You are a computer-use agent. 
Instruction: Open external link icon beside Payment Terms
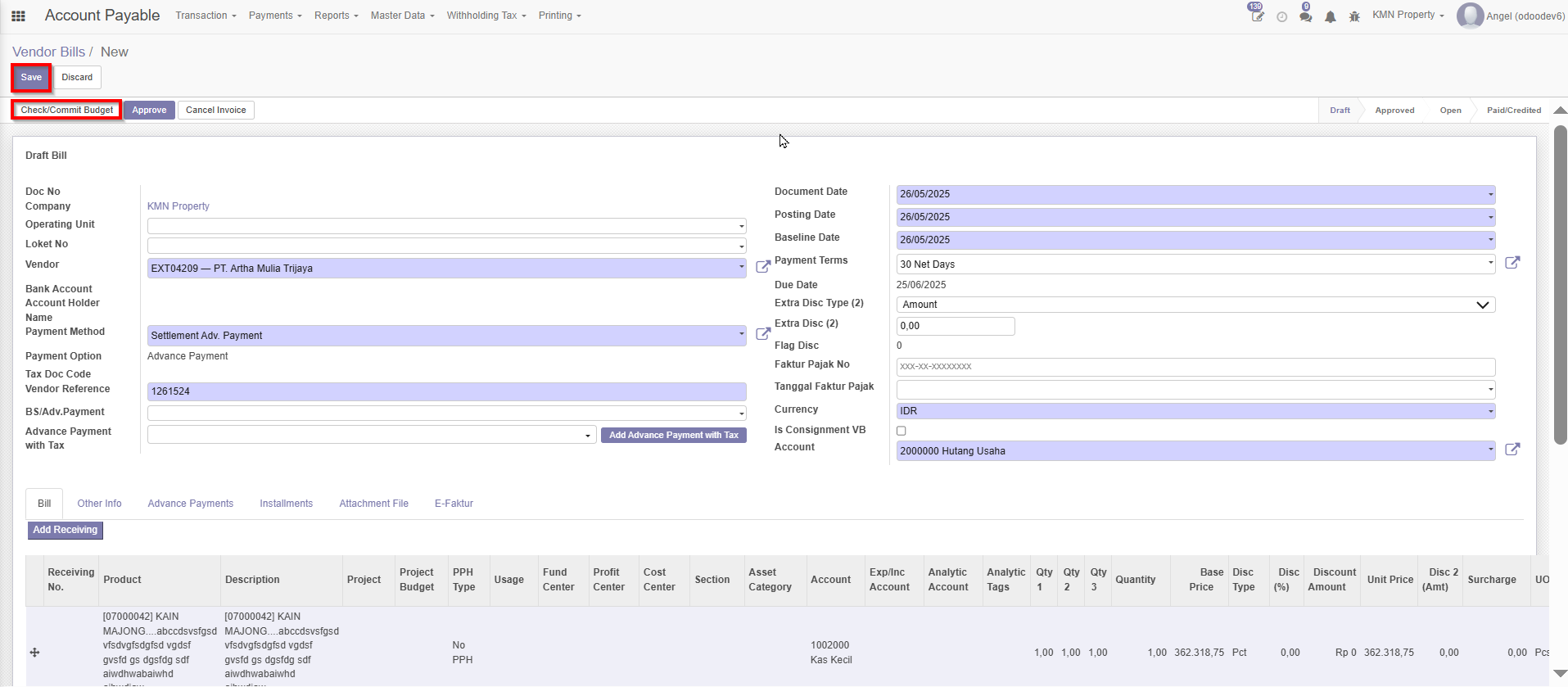click(1512, 263)
